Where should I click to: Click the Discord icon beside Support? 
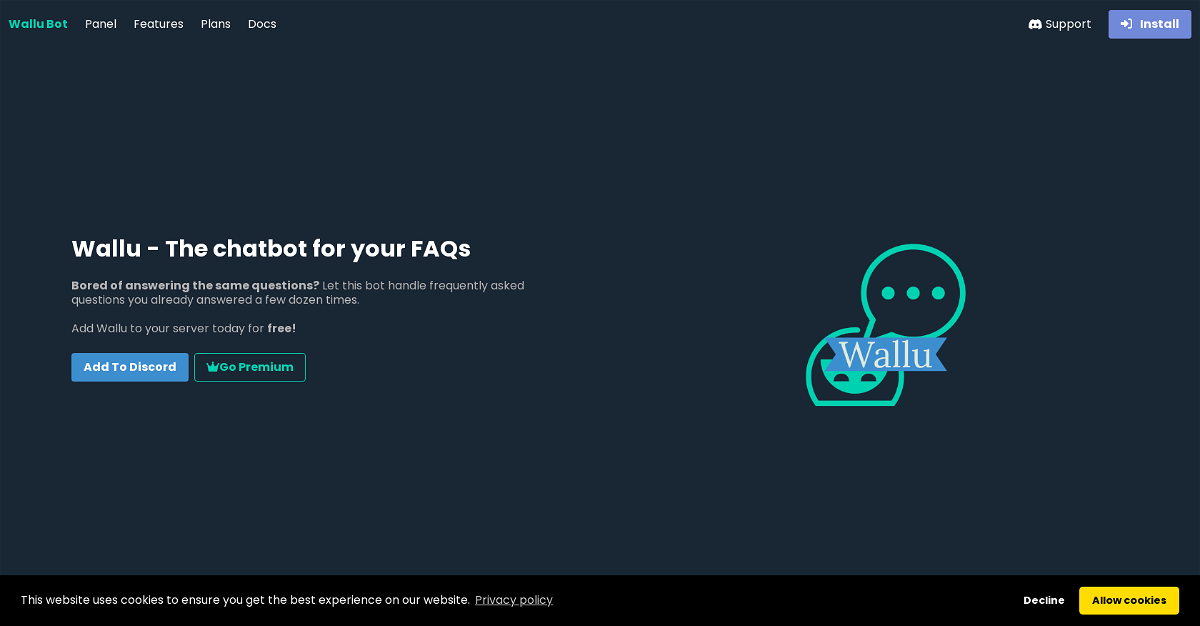[x=1035, y=24]
